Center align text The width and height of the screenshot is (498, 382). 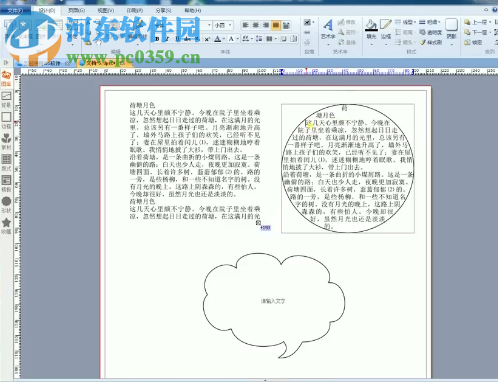(256, 25)
